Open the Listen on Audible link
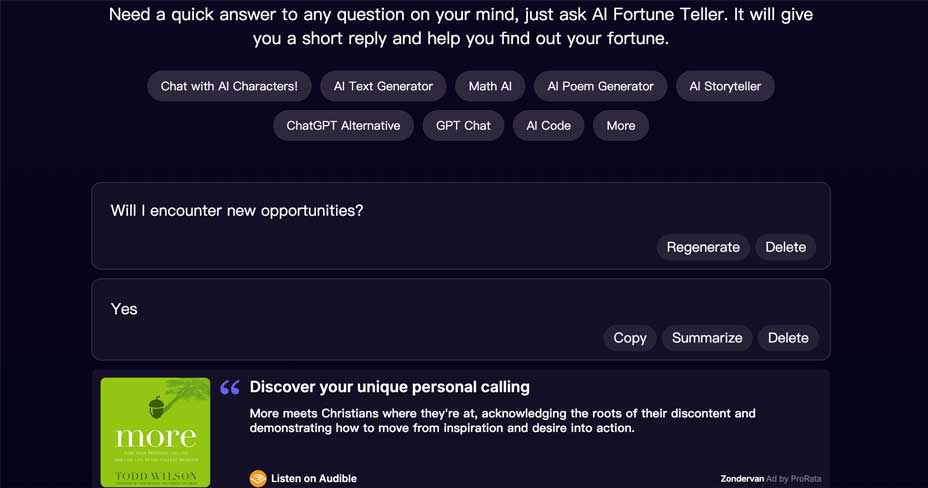 click(x=314, y=479)
